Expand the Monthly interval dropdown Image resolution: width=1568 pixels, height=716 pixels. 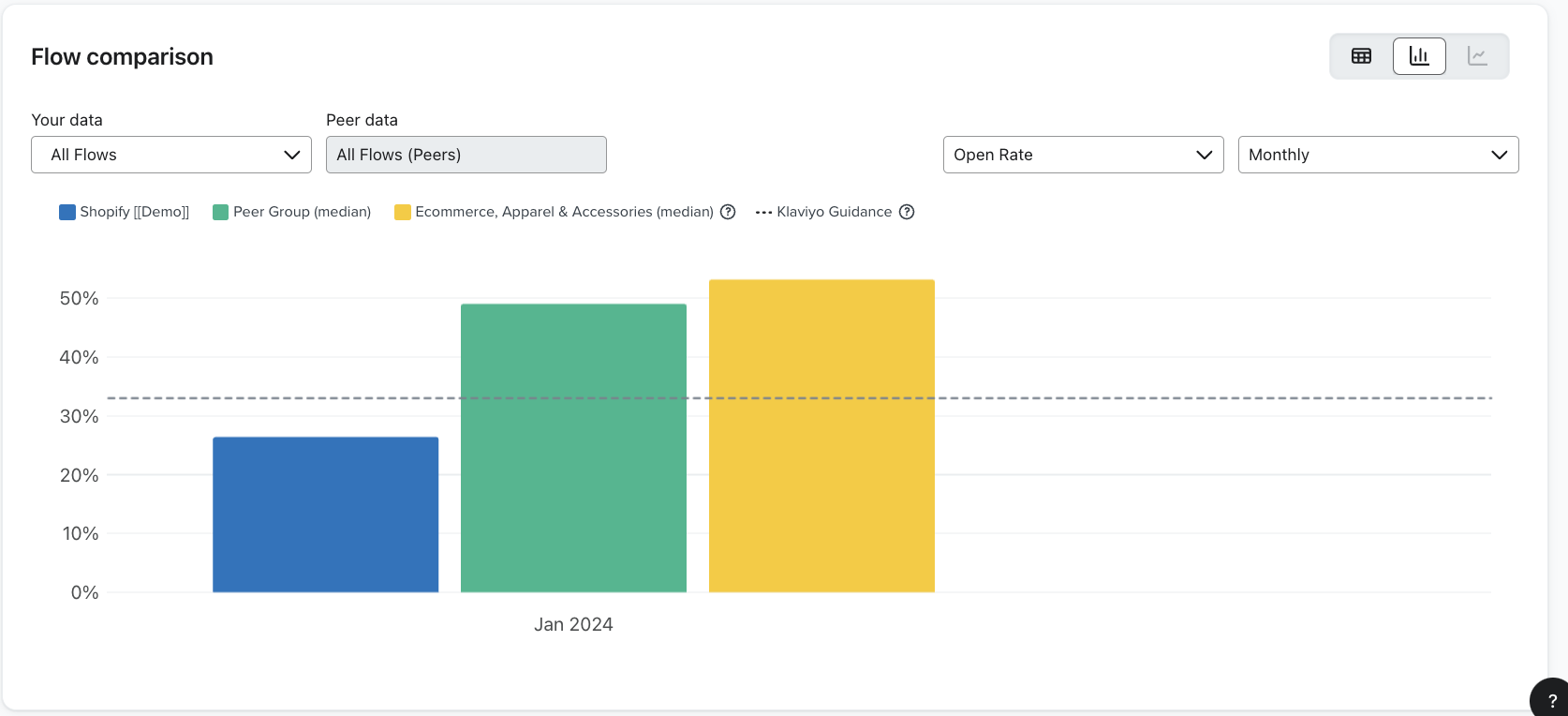point(1378,155)
